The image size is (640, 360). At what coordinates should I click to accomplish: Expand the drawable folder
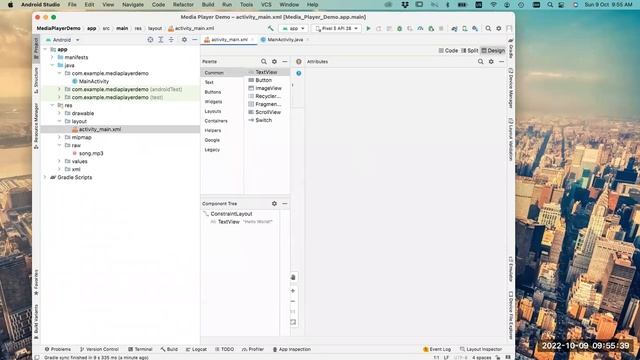(60, 113)
